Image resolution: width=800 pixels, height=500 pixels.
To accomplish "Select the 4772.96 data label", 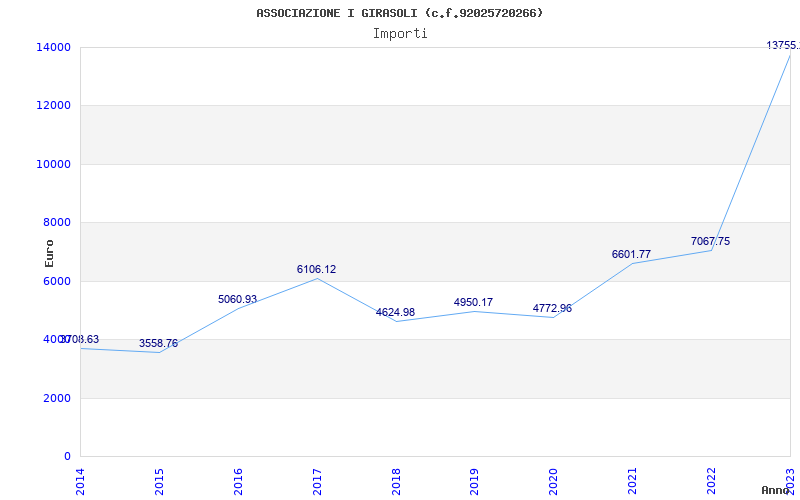I will coord(552,308).
